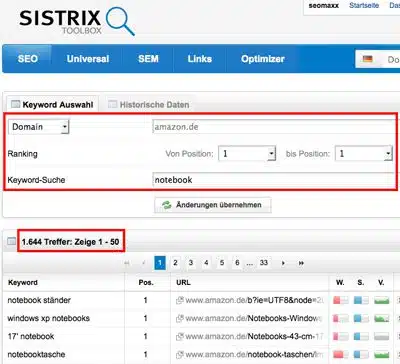Click blue S. indicator for windows xp notebooks
This screenshot has width=400, height=364.
[361, 318]
